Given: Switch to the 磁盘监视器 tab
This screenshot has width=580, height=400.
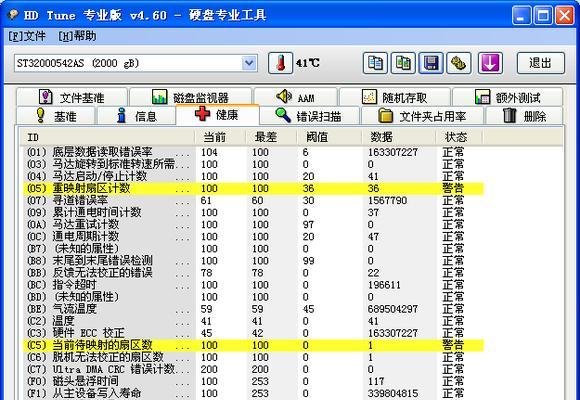Looking at the screenshot, I should [190, 97].
